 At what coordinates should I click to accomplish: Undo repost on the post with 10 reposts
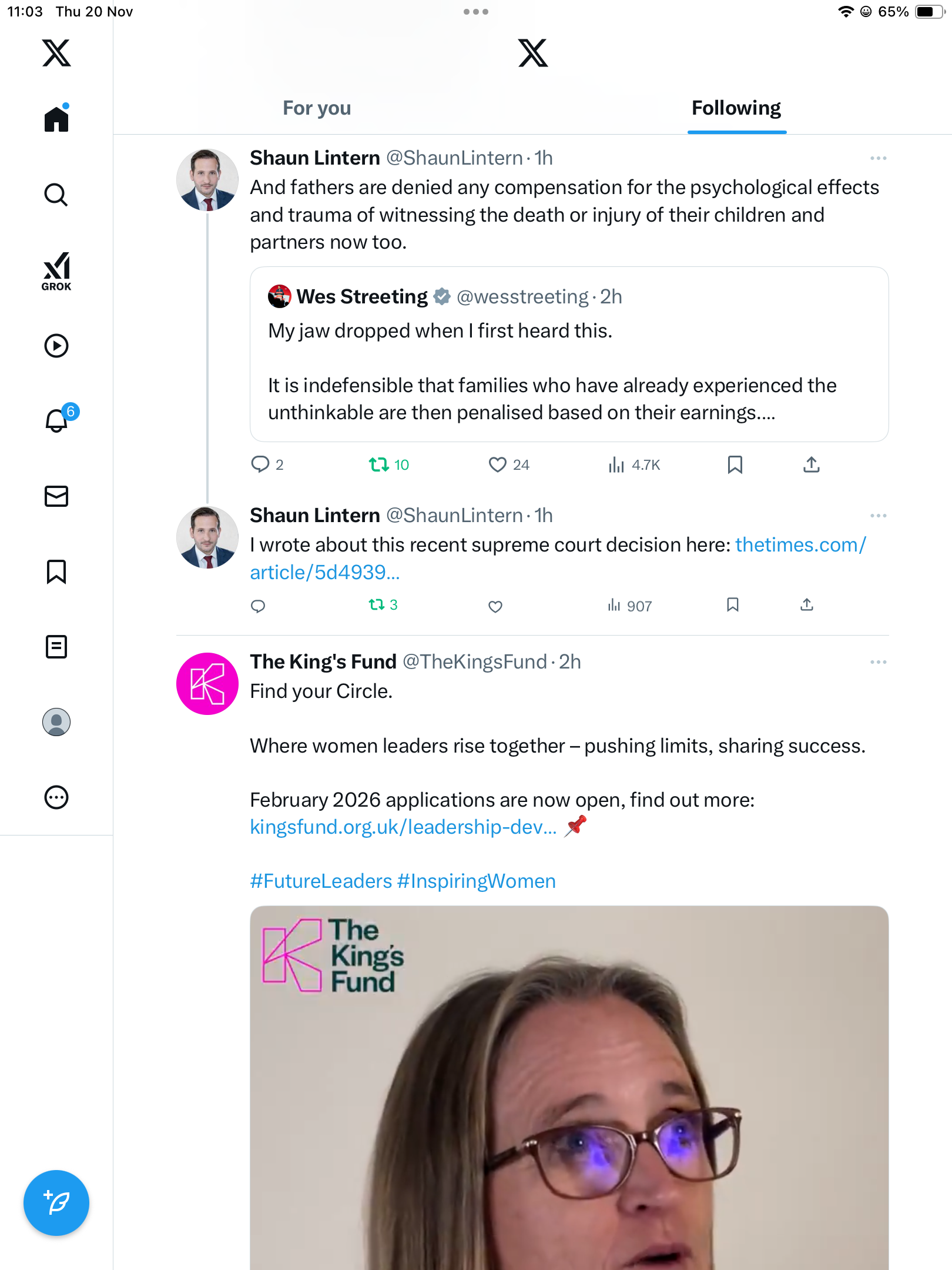point(379,465)
